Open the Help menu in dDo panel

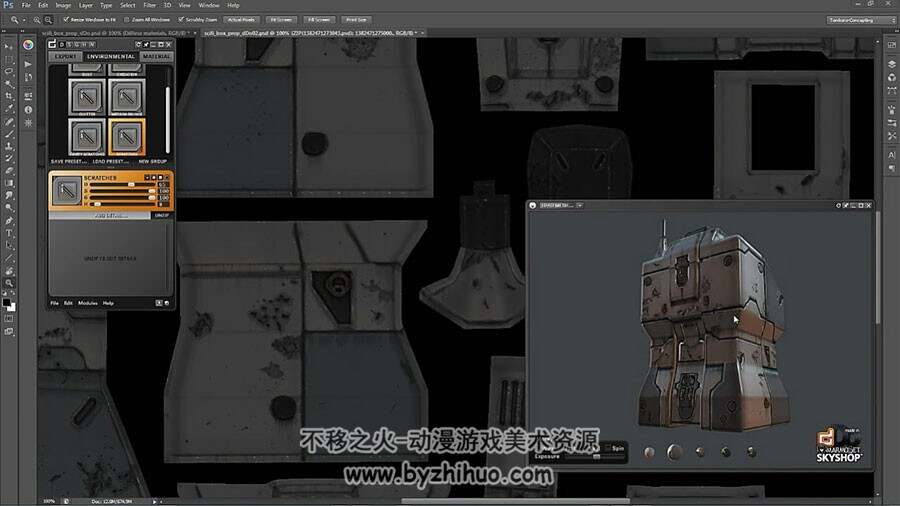point(108,303)
